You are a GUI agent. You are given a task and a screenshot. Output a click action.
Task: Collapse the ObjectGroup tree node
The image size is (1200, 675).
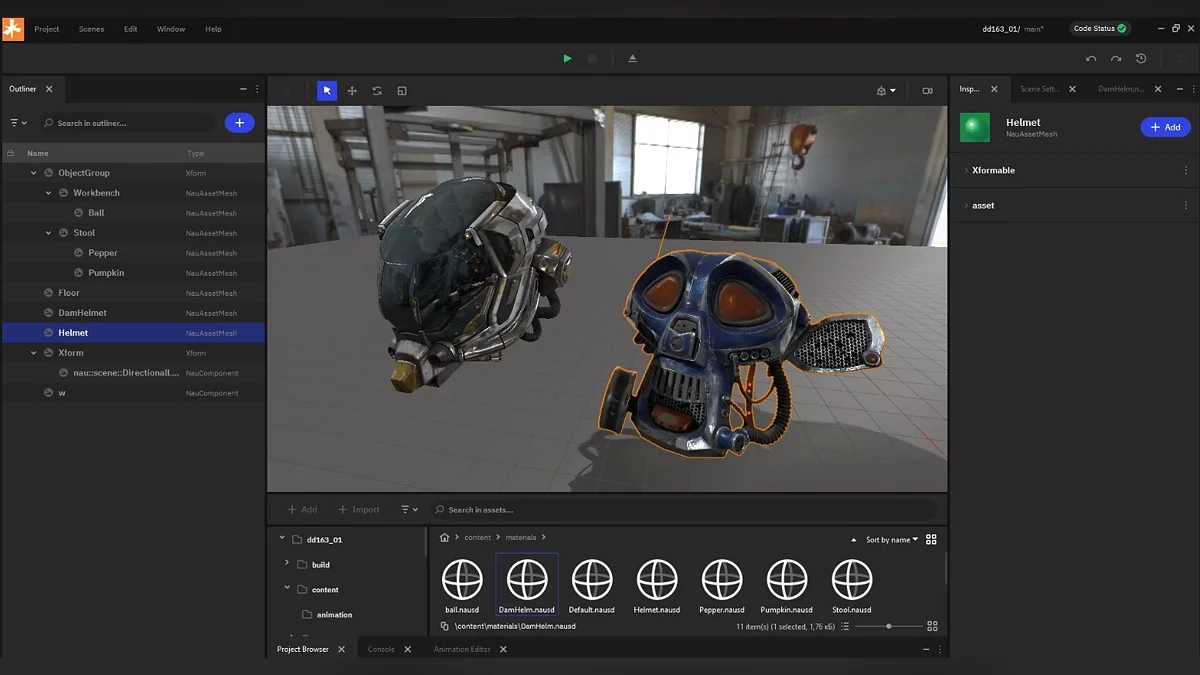click(33, 173)
